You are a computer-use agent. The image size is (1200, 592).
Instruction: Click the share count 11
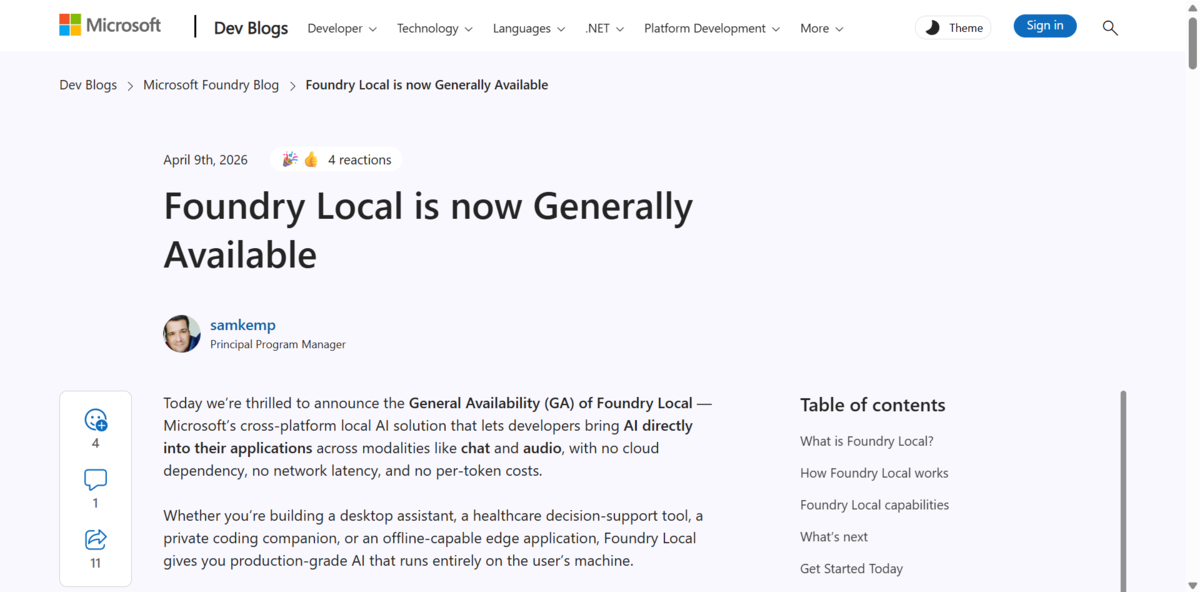click(96, 563)
